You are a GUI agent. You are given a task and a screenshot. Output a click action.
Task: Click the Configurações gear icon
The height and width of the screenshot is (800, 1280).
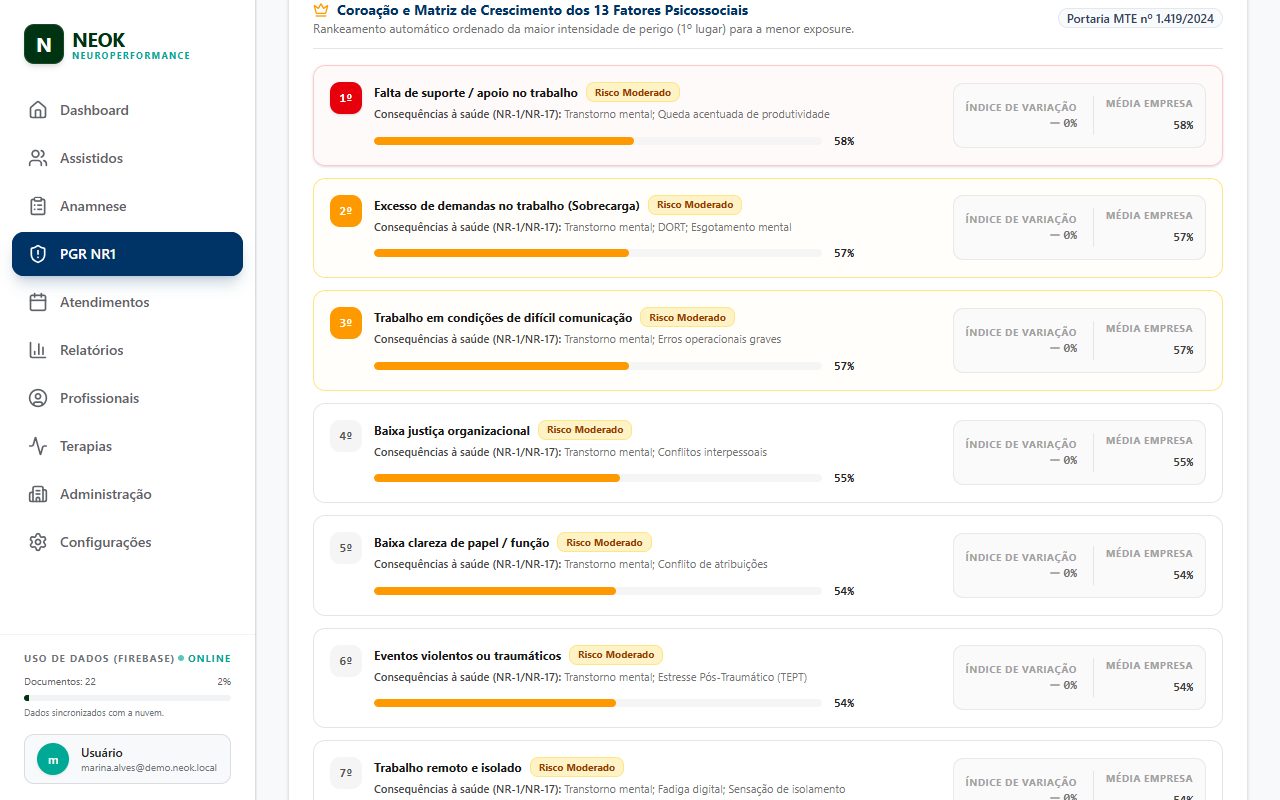(x=38, y=542)
